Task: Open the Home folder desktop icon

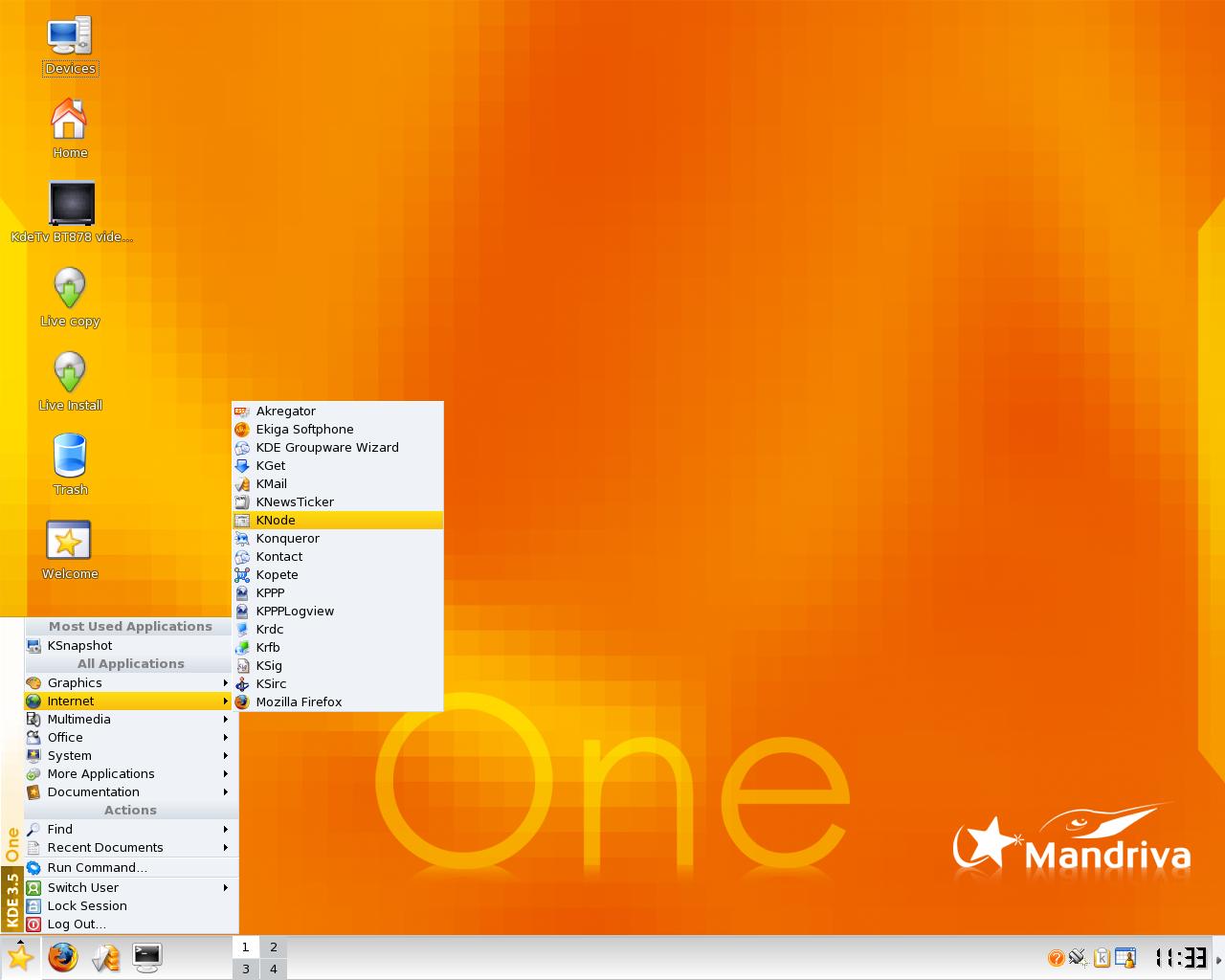Action: click(x=70, y=128)
